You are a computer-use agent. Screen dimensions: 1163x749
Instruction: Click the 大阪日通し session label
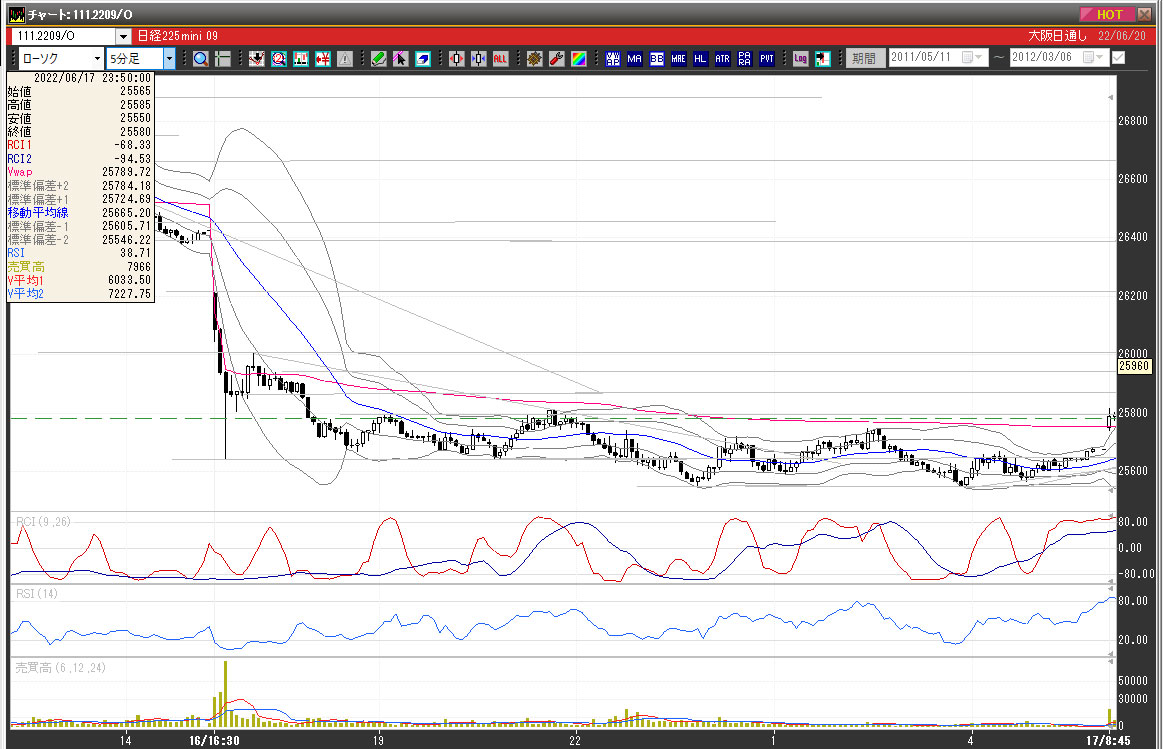coord(1057,36)
